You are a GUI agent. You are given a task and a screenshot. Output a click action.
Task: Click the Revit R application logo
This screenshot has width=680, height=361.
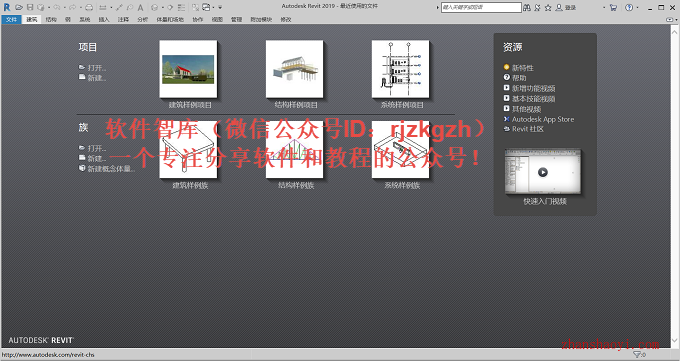[7, 7]
